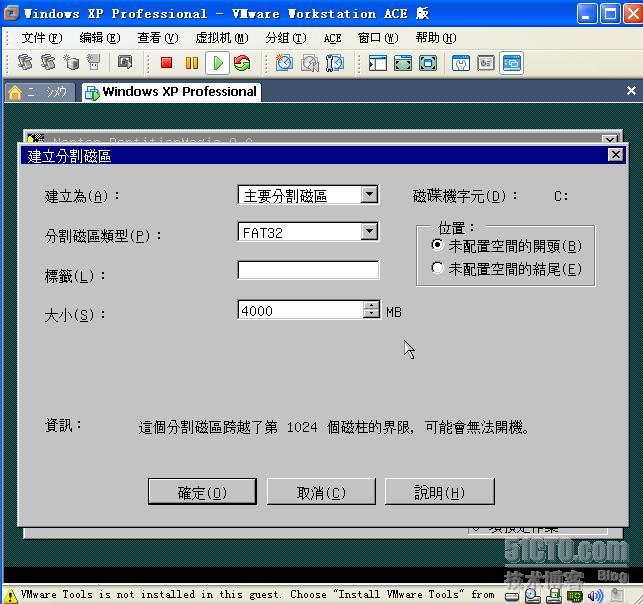Screen dimensions: 643x604
Task: Open the 建立為 主要分割磁區 dropdown
Action: (369, 194)
